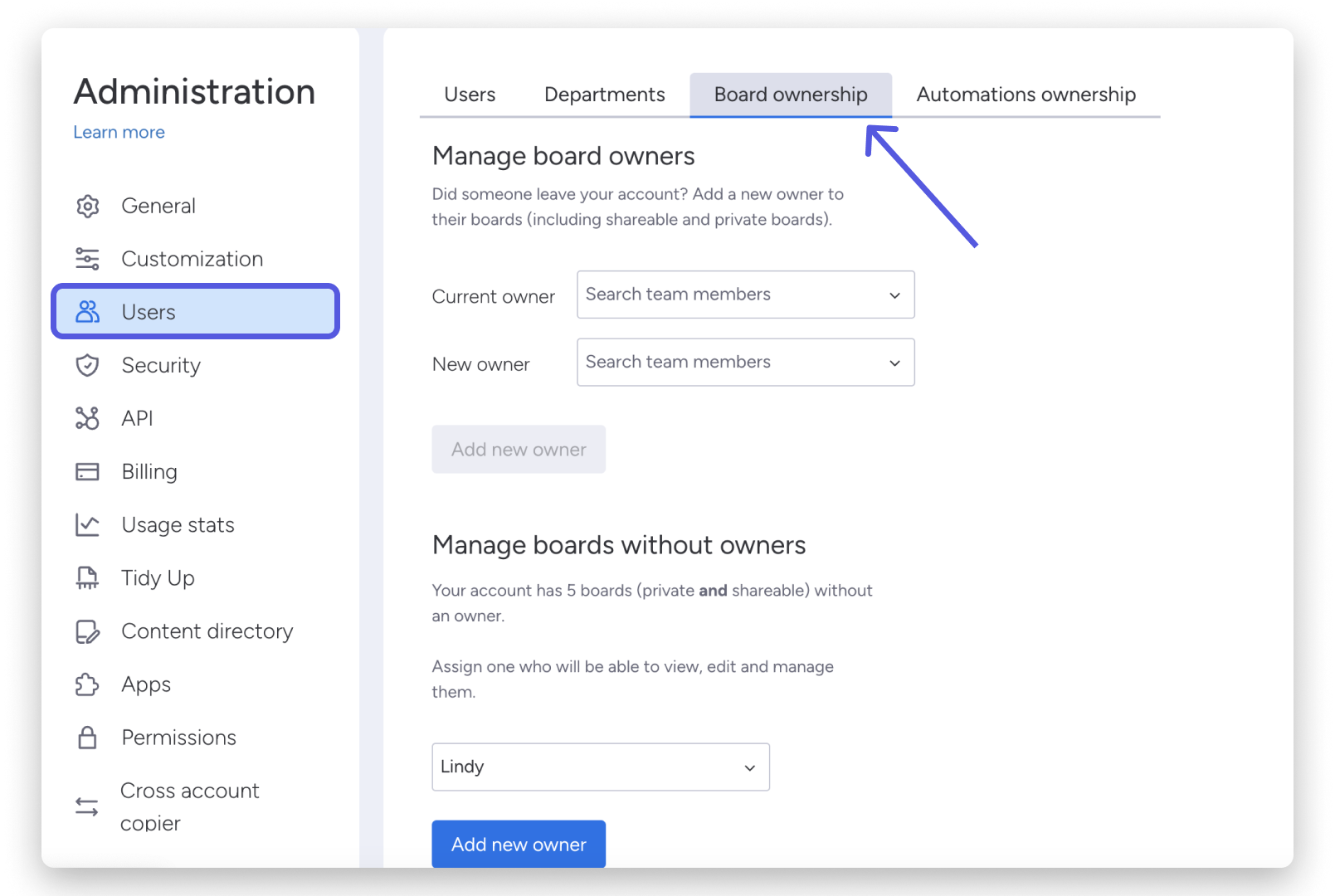Click the Users people icon in sidebar

(87, 311)
